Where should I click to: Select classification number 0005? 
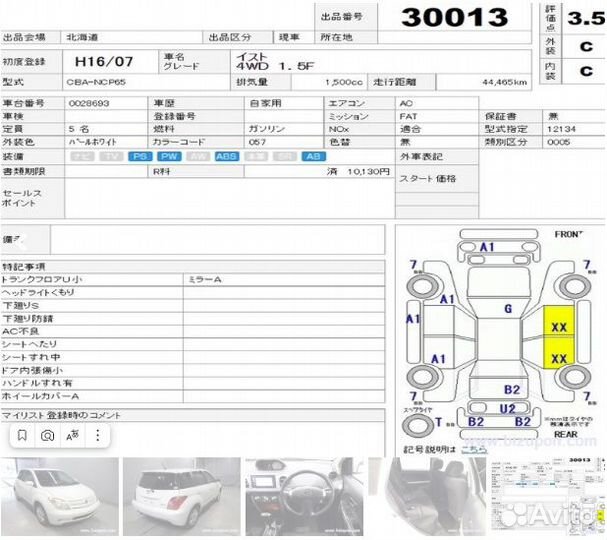[x=559, y=142]
